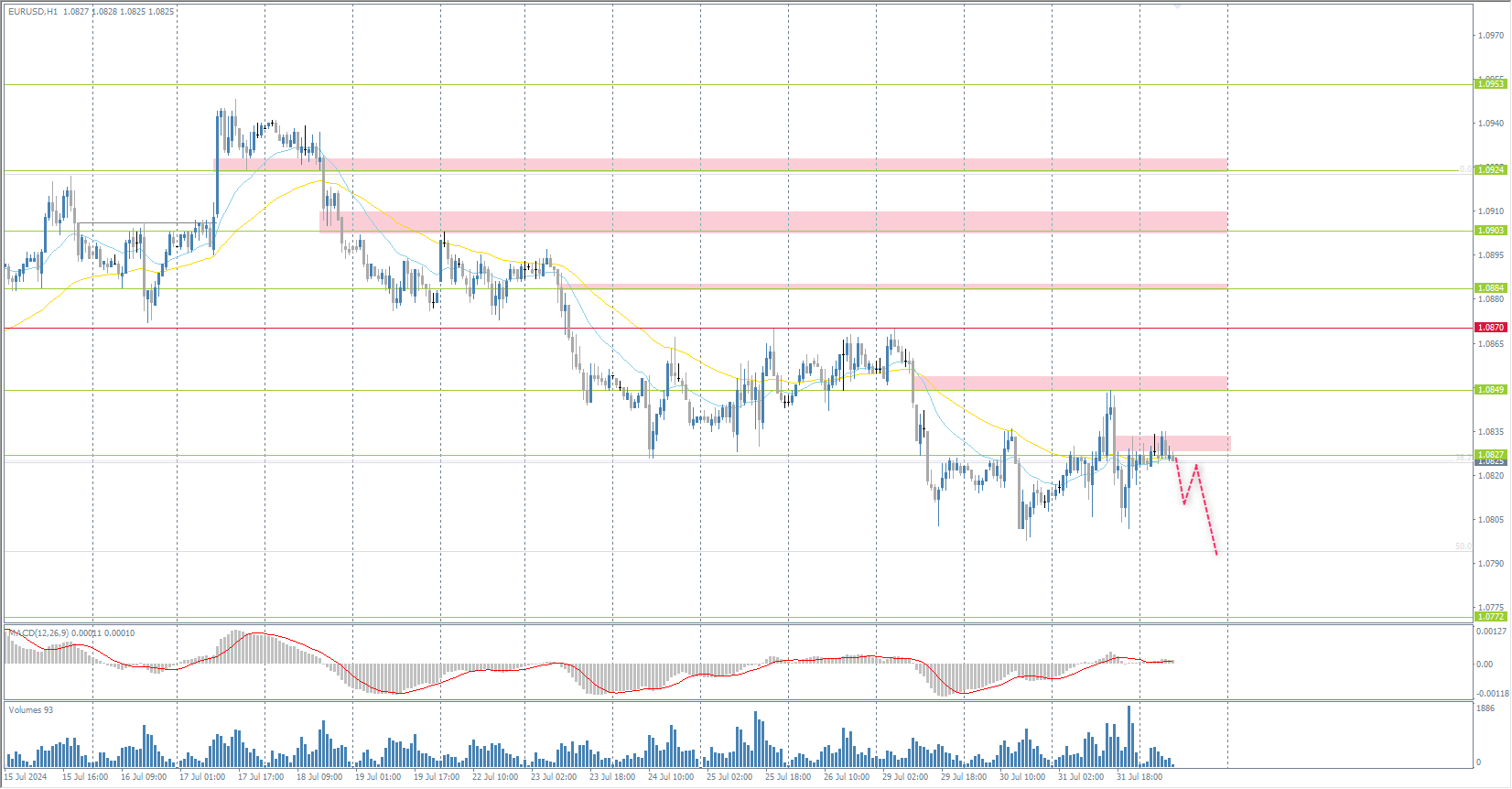Viewport: 1512px width, 789px height.
Task: Click the 25 Jul 02:00 time label
Action: pos(729,777)
